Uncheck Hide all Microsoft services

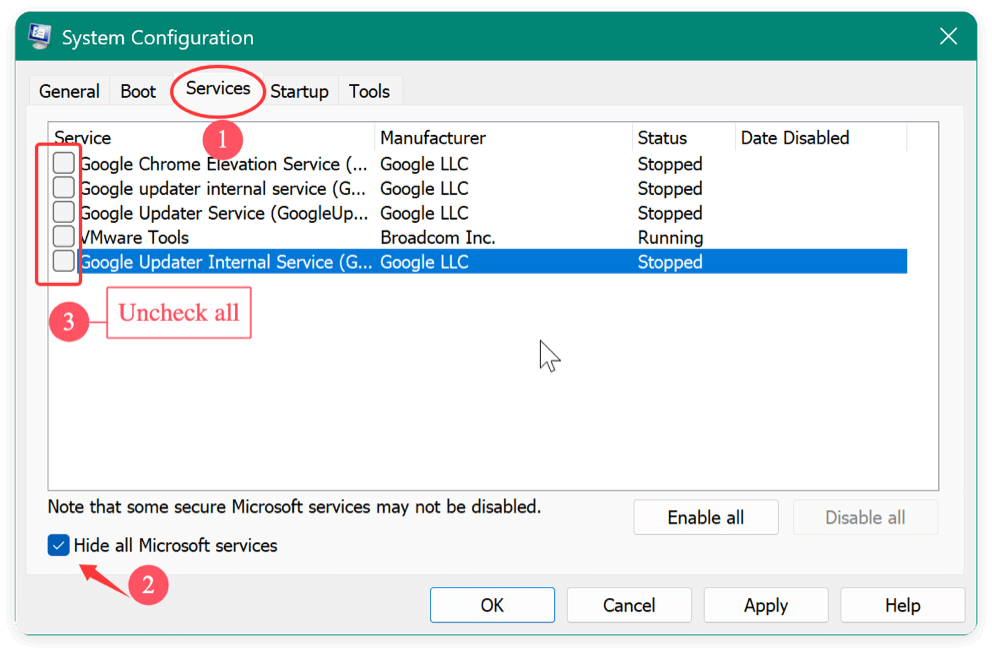click(57, 545)
